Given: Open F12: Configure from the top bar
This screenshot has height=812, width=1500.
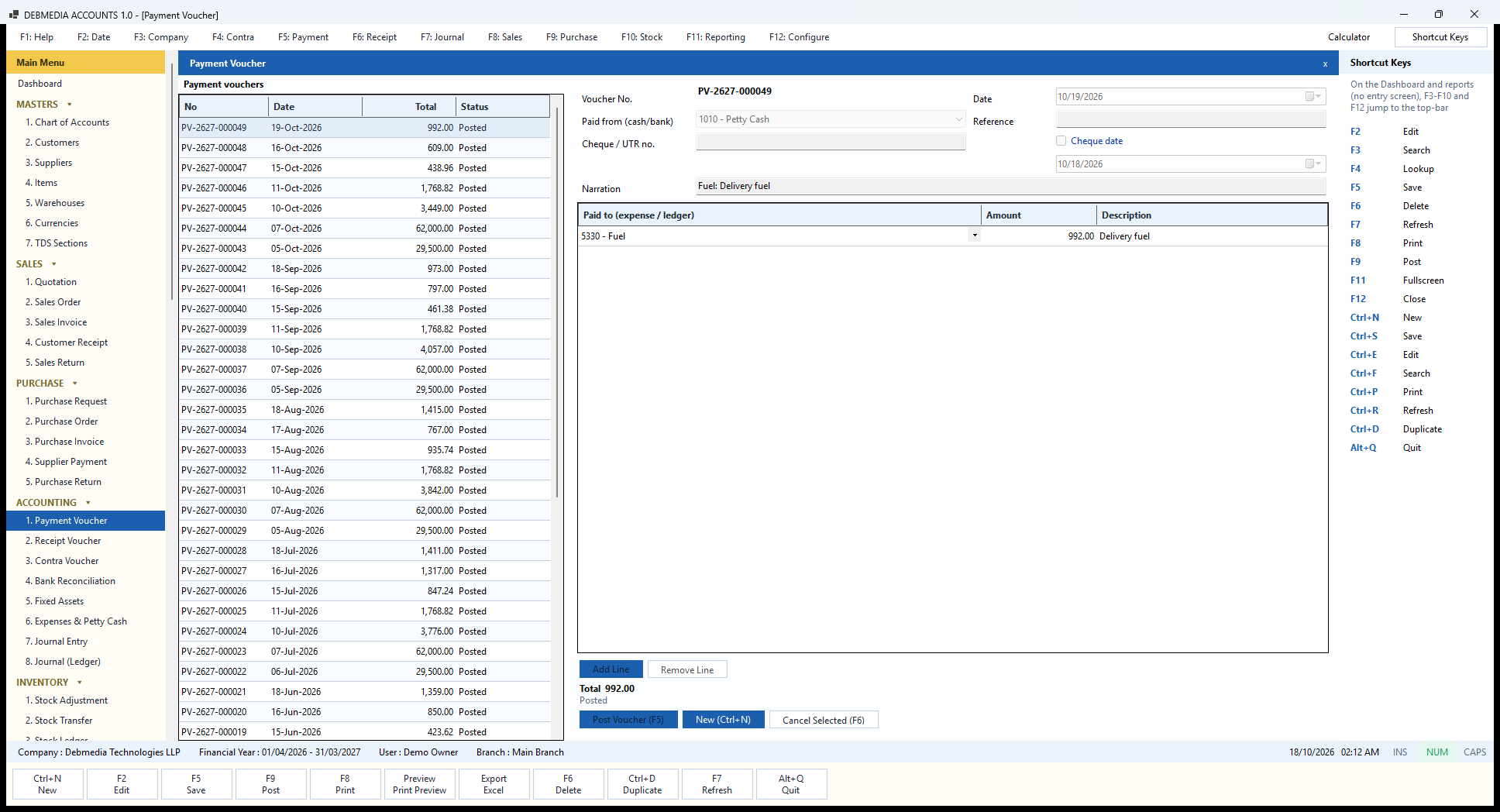Looking at the screenshot, I should pyautogui.click(x=799, y=37).
